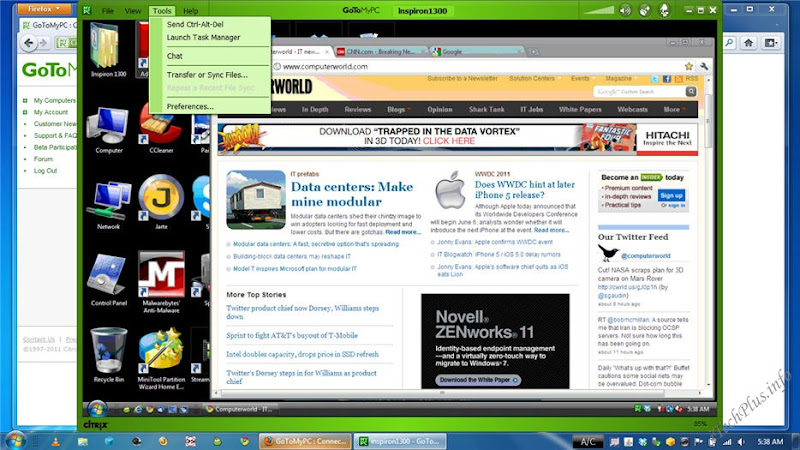This screenshot has height=450, width=800.
Task: Select Launch Task Manager menu entry
Action: [203, 37]
